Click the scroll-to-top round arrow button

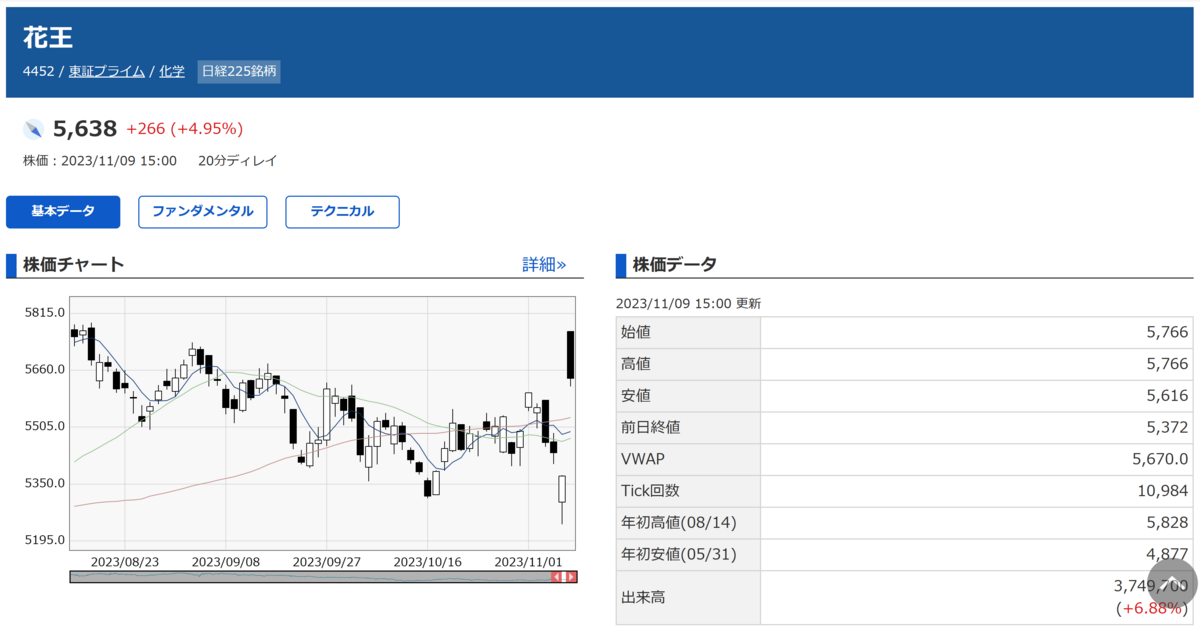click(x=1171, y=583)
